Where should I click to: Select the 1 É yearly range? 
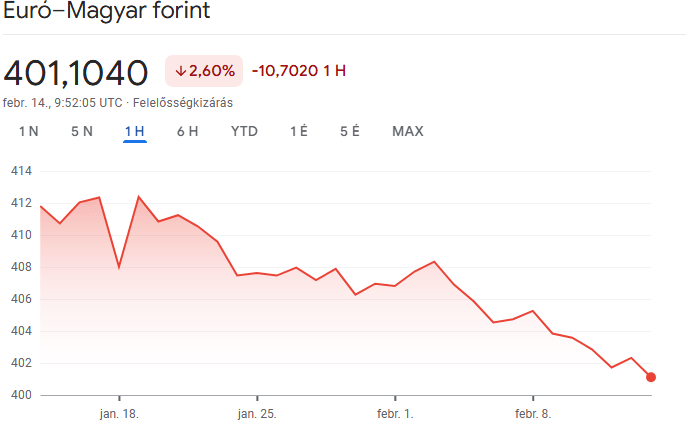pyautogui.click(x=299, y=131)
